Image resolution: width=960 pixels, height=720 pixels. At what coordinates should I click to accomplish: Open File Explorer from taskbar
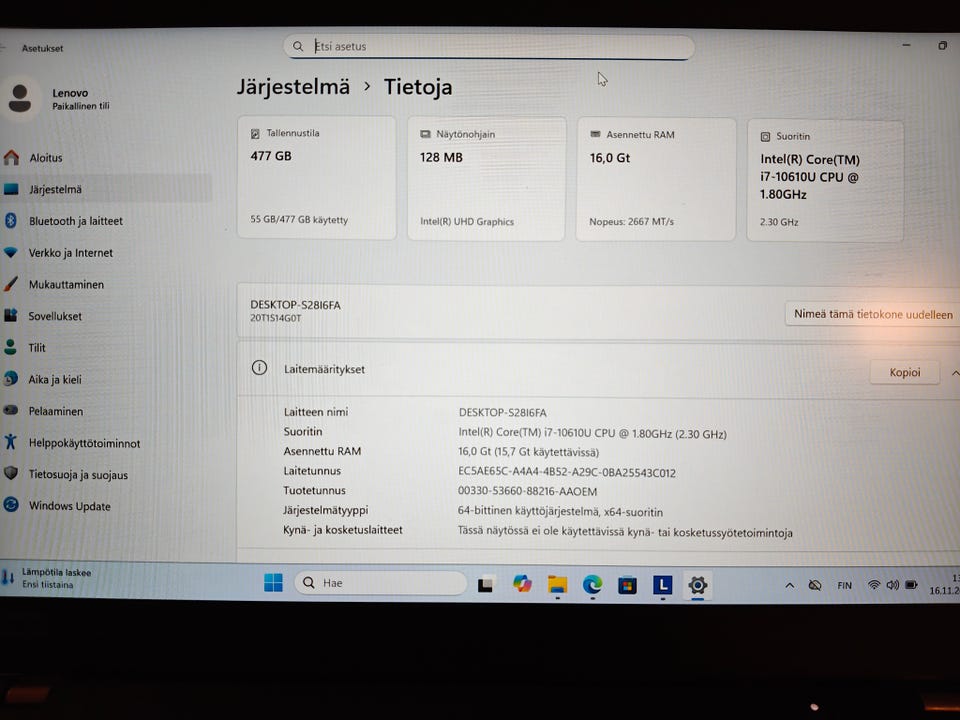click(557, 585)
